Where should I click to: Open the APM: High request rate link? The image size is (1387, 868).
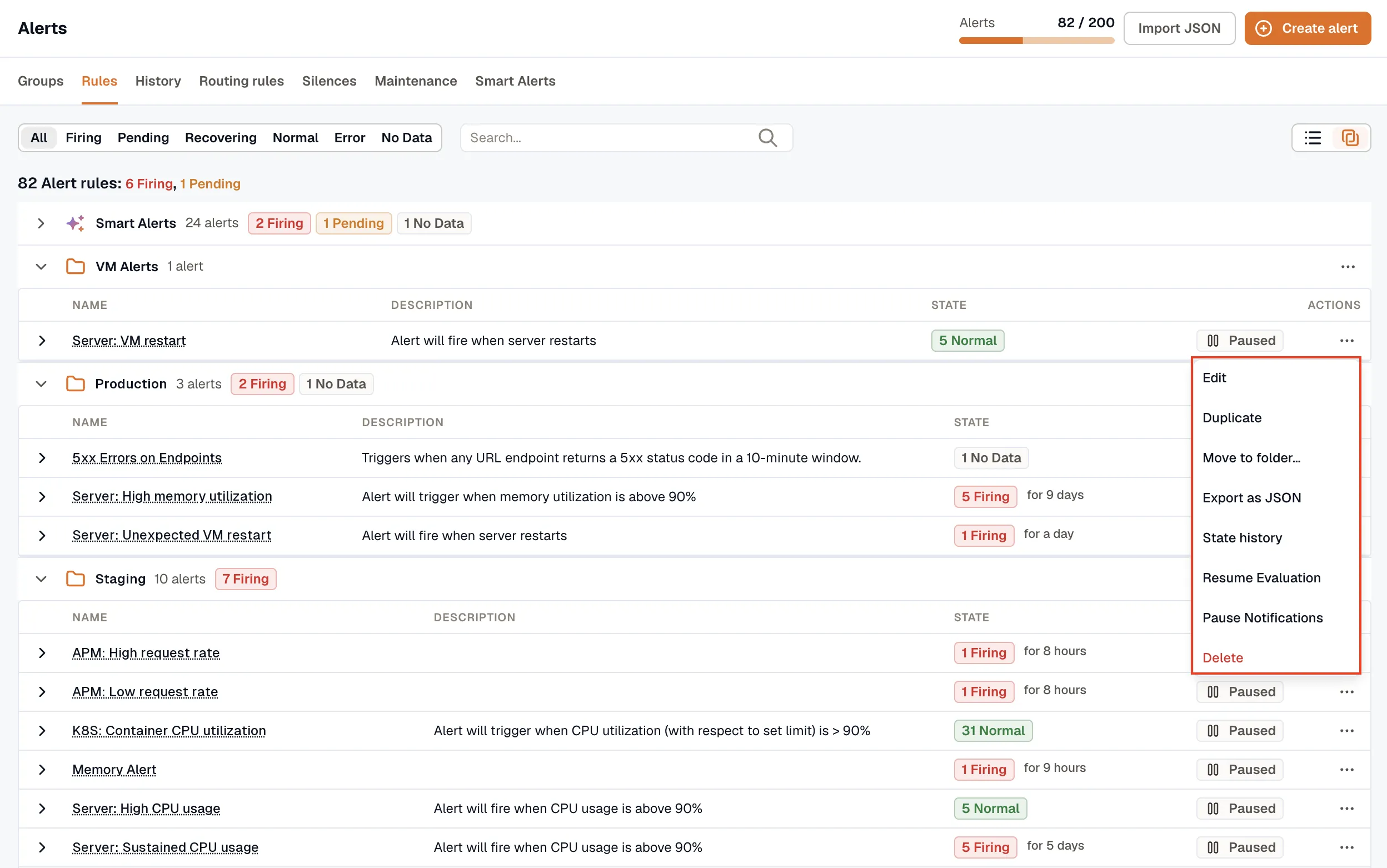[146, 653]
